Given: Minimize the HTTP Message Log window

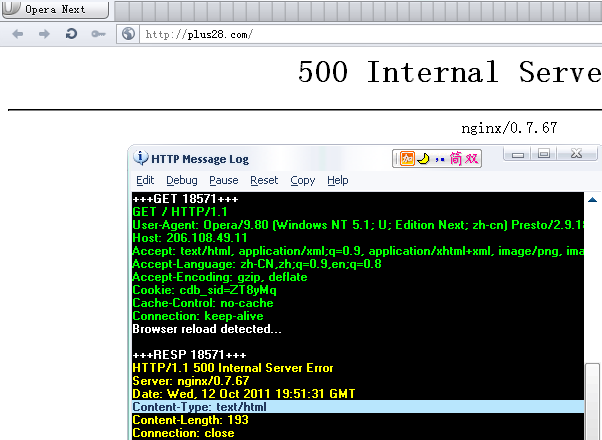Looking at the screenshot, I should click(518, 154).
